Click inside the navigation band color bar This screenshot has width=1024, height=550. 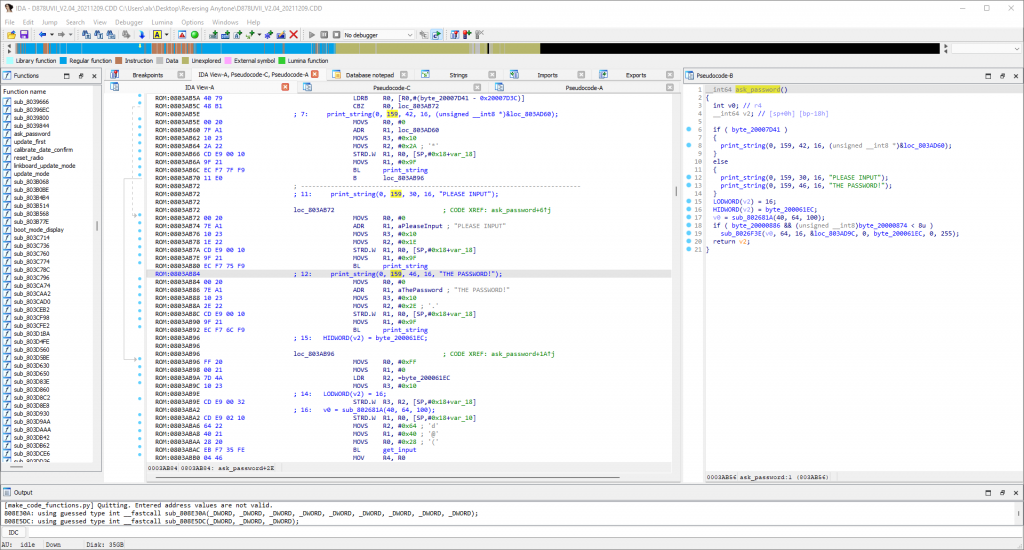click(x=300, y=48)
